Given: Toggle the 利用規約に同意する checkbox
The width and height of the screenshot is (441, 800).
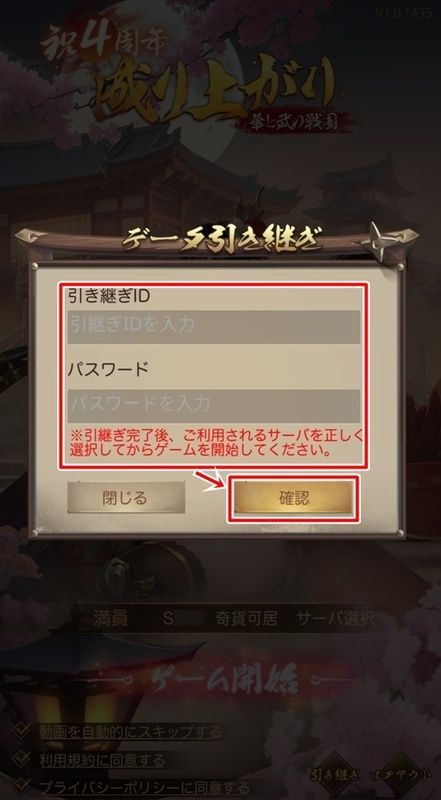Looking at the screenshot, I should [x=22, y=759].
